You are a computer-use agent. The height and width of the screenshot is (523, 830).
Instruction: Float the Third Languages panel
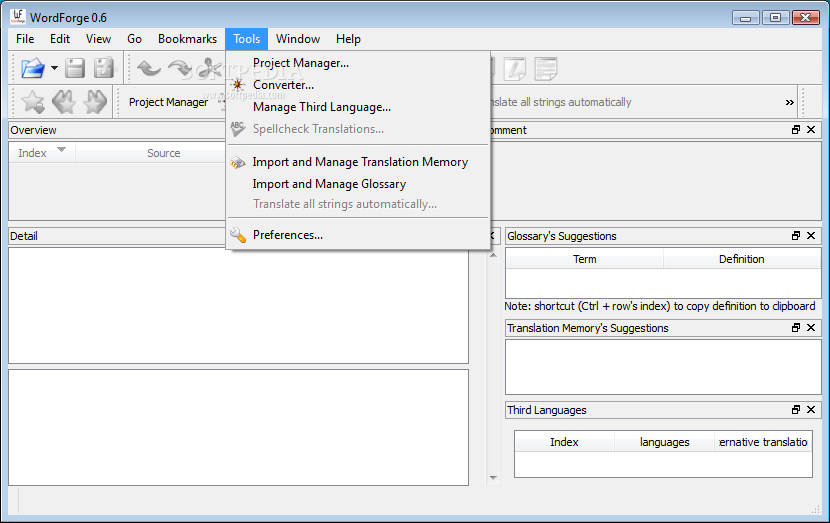(x=796, y=410)
